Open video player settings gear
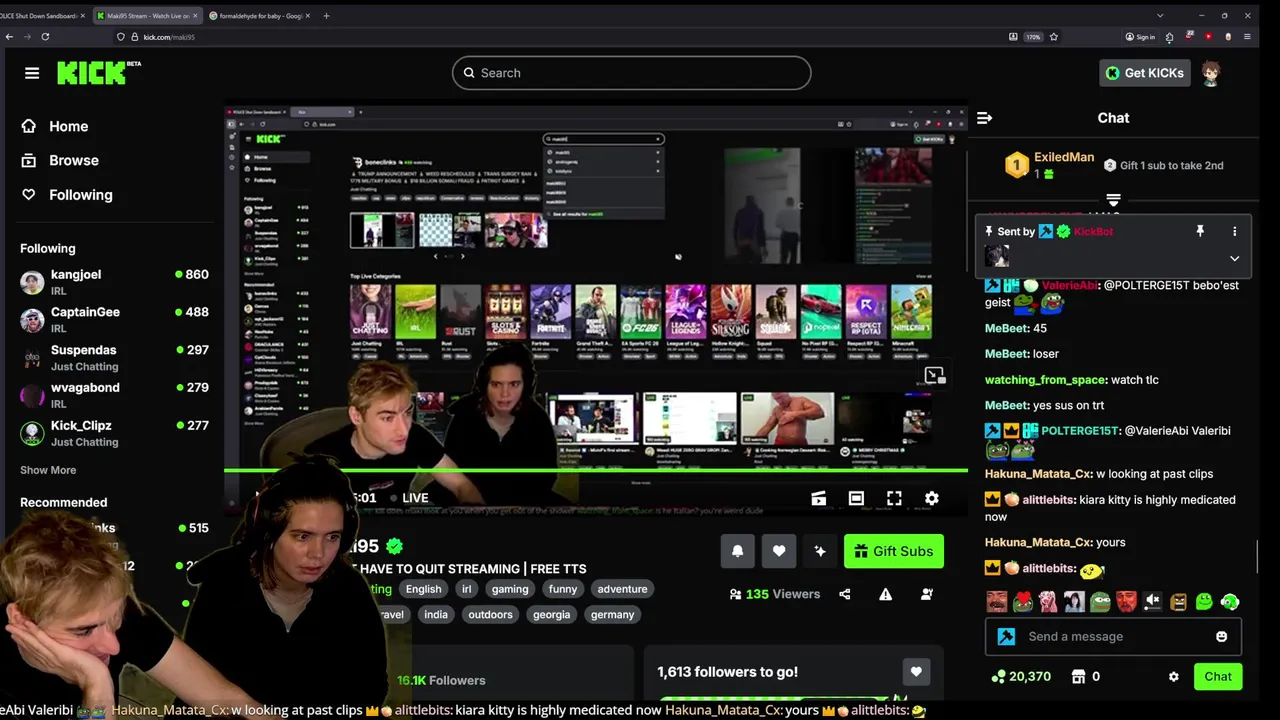The height and width of the screenshot is (720, 1280). 932,498
